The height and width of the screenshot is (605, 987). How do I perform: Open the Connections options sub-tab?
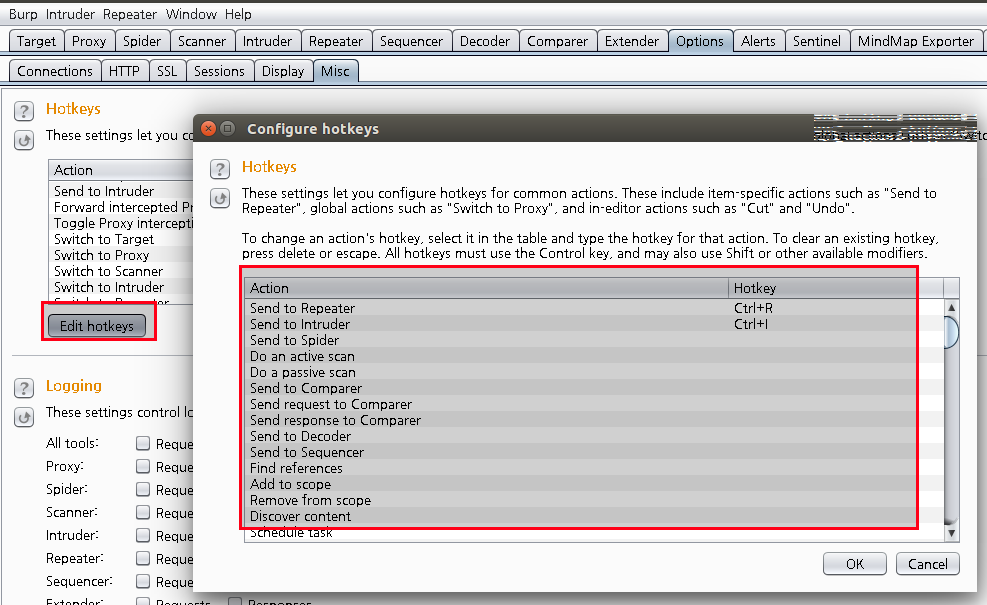pyautogui.click(x=55, y=71)
